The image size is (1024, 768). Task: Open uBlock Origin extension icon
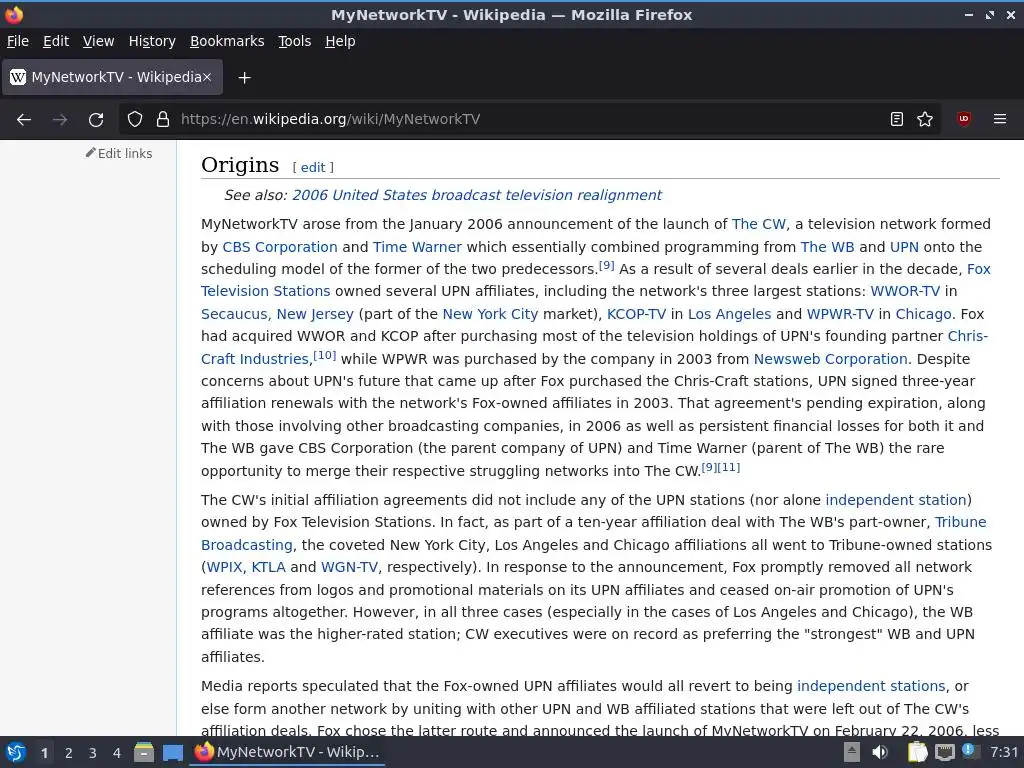963,119
